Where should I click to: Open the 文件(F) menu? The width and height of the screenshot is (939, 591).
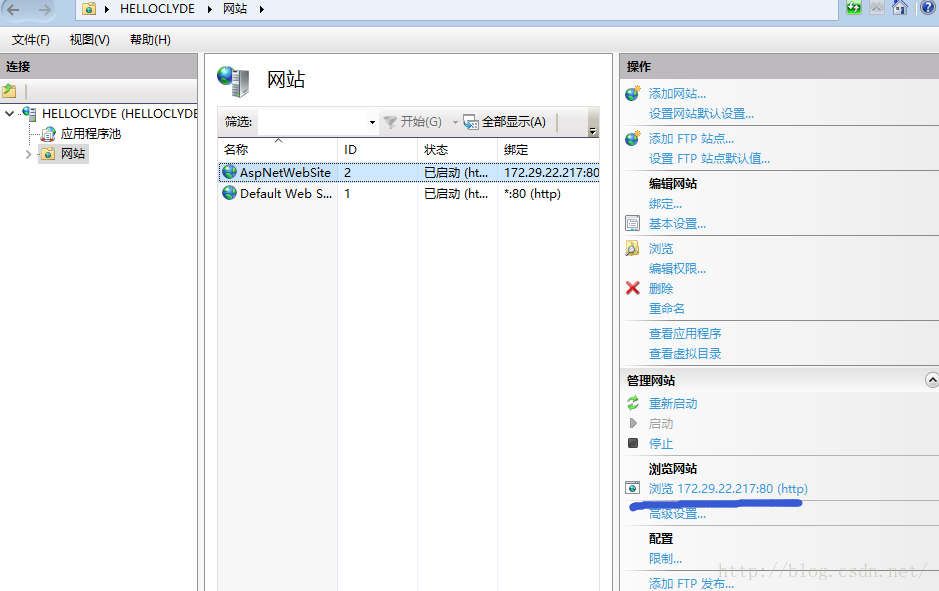31,40
